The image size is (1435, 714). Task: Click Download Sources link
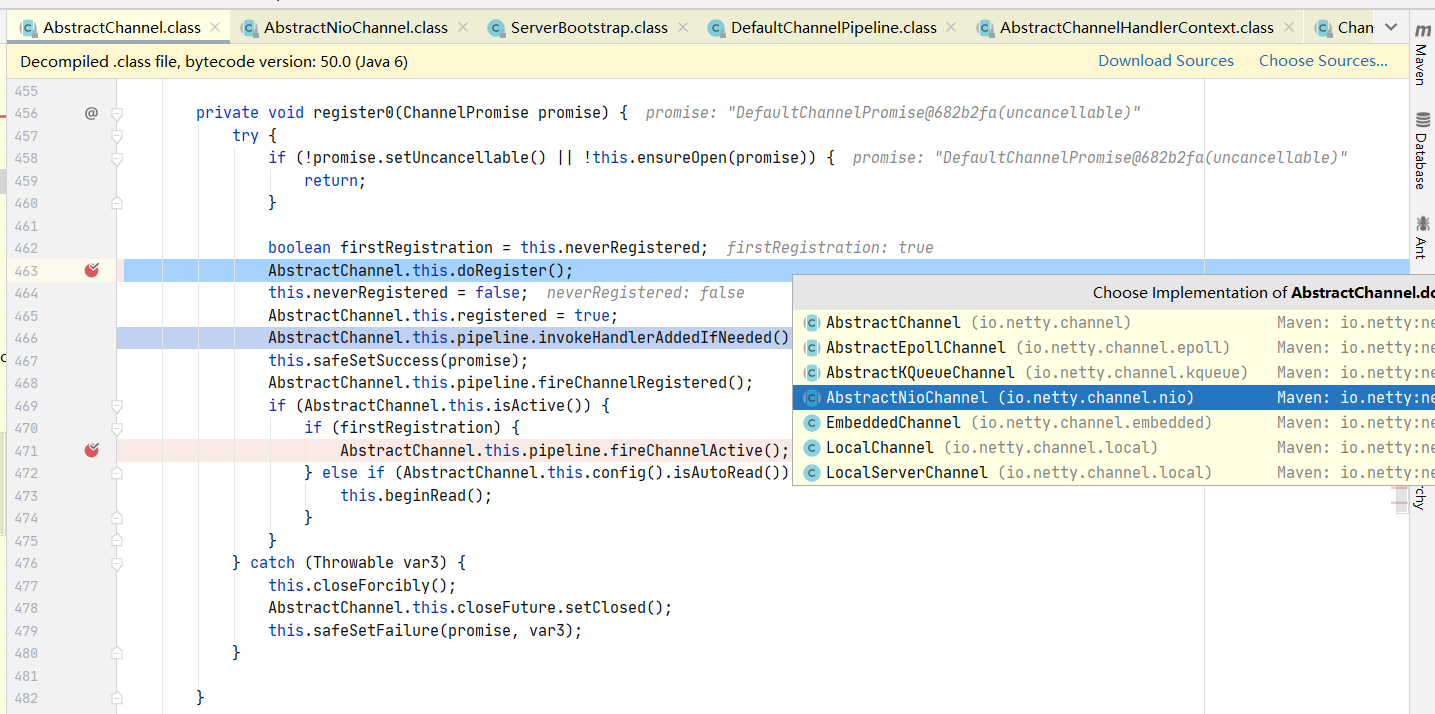coord(1166,61)
